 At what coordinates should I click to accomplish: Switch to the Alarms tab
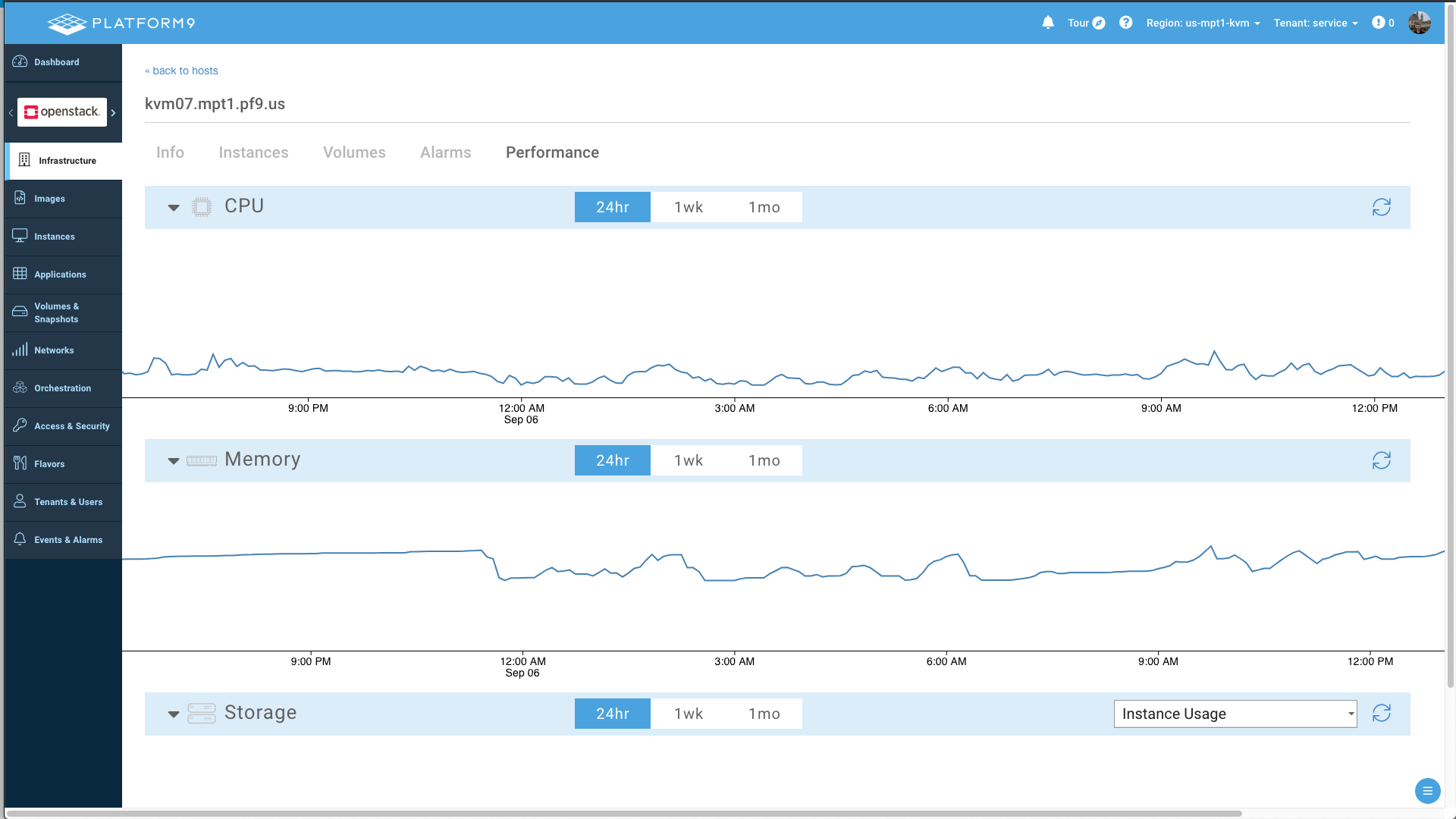coord(445,152)
